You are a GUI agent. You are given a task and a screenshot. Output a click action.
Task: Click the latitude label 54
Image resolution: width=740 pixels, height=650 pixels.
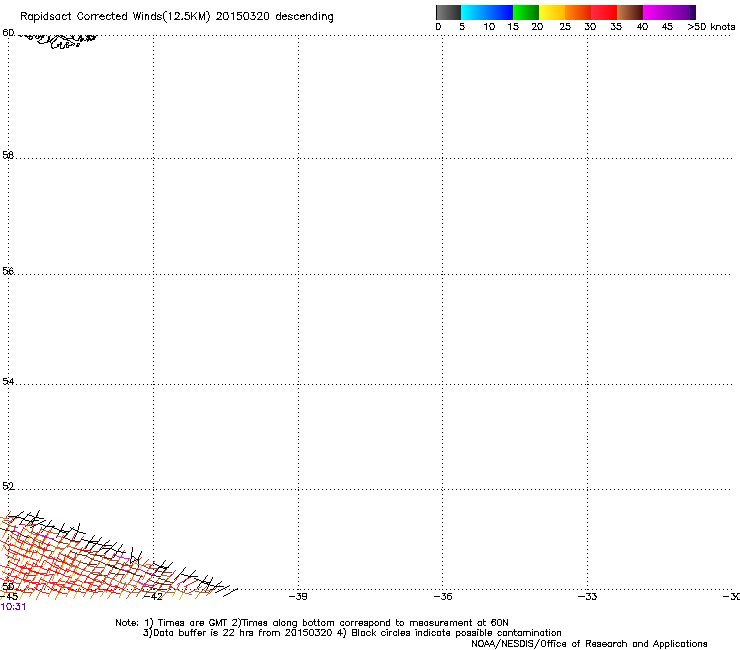tap(8, 381)
